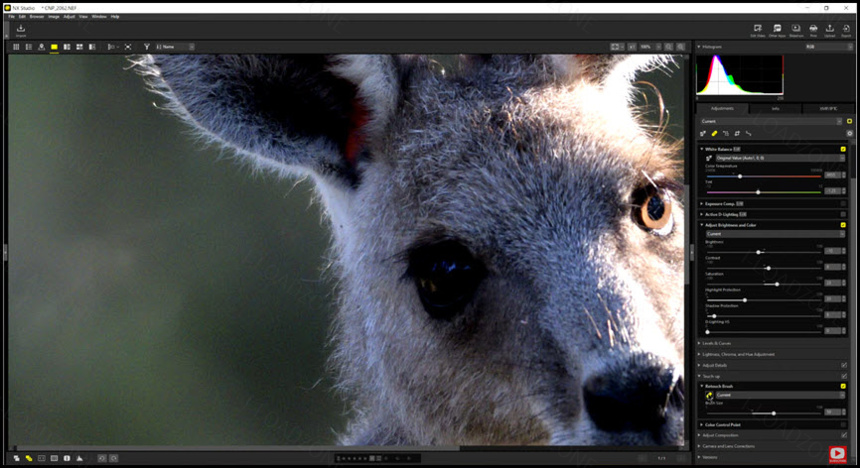Select the yellow retouch brush tool

pos(714,133)
